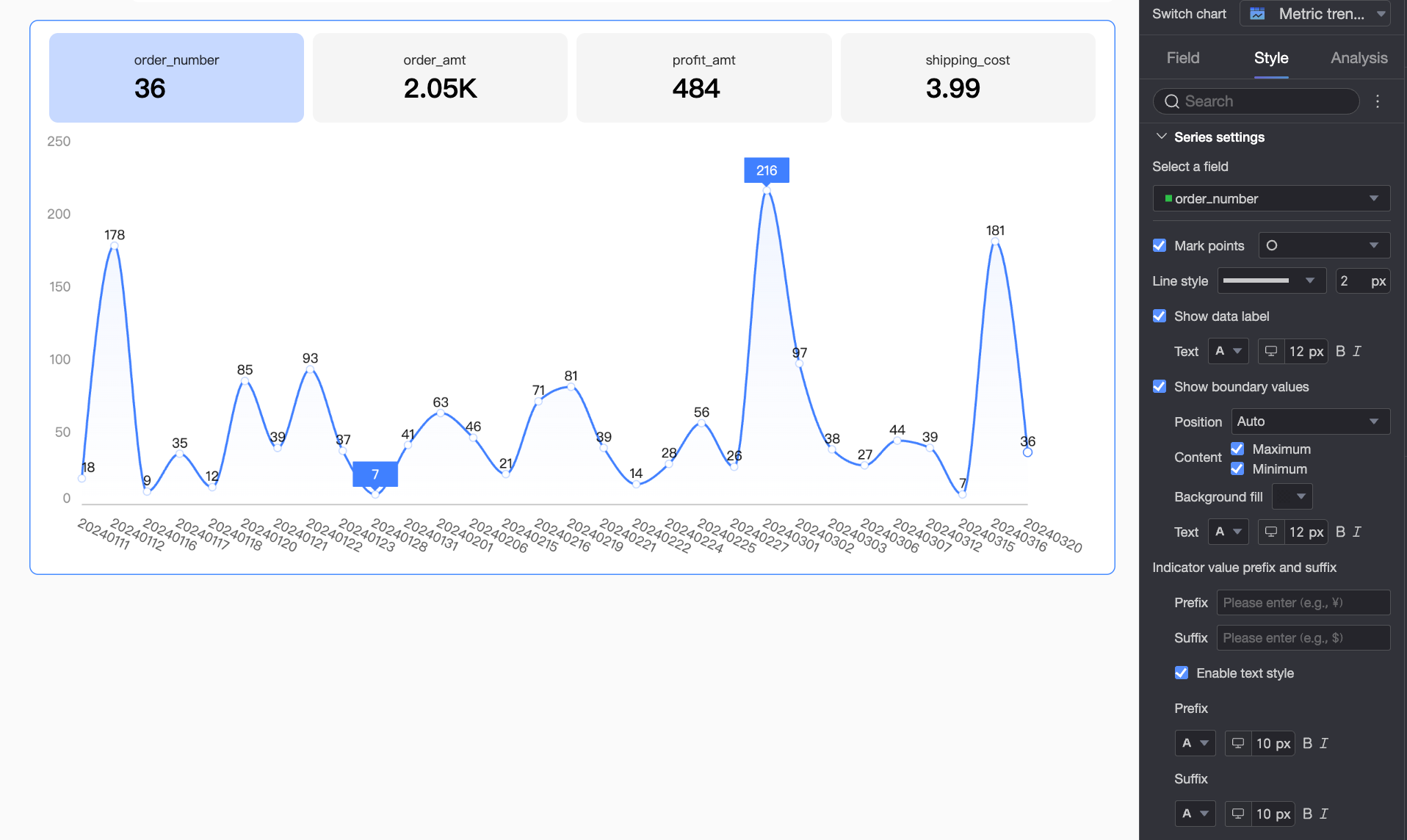Toggle italic for data label text

pos(1357,352)
